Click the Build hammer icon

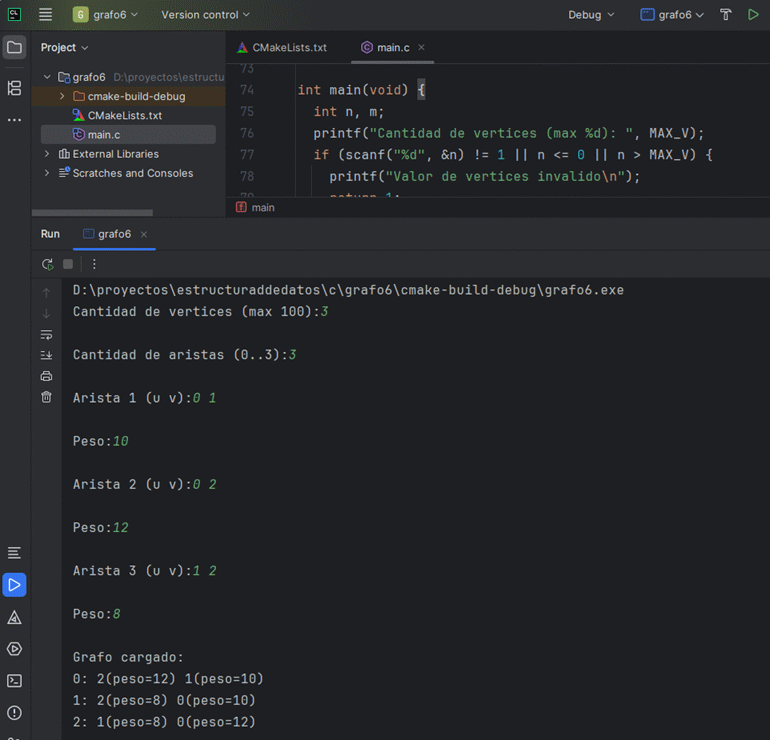726,15
